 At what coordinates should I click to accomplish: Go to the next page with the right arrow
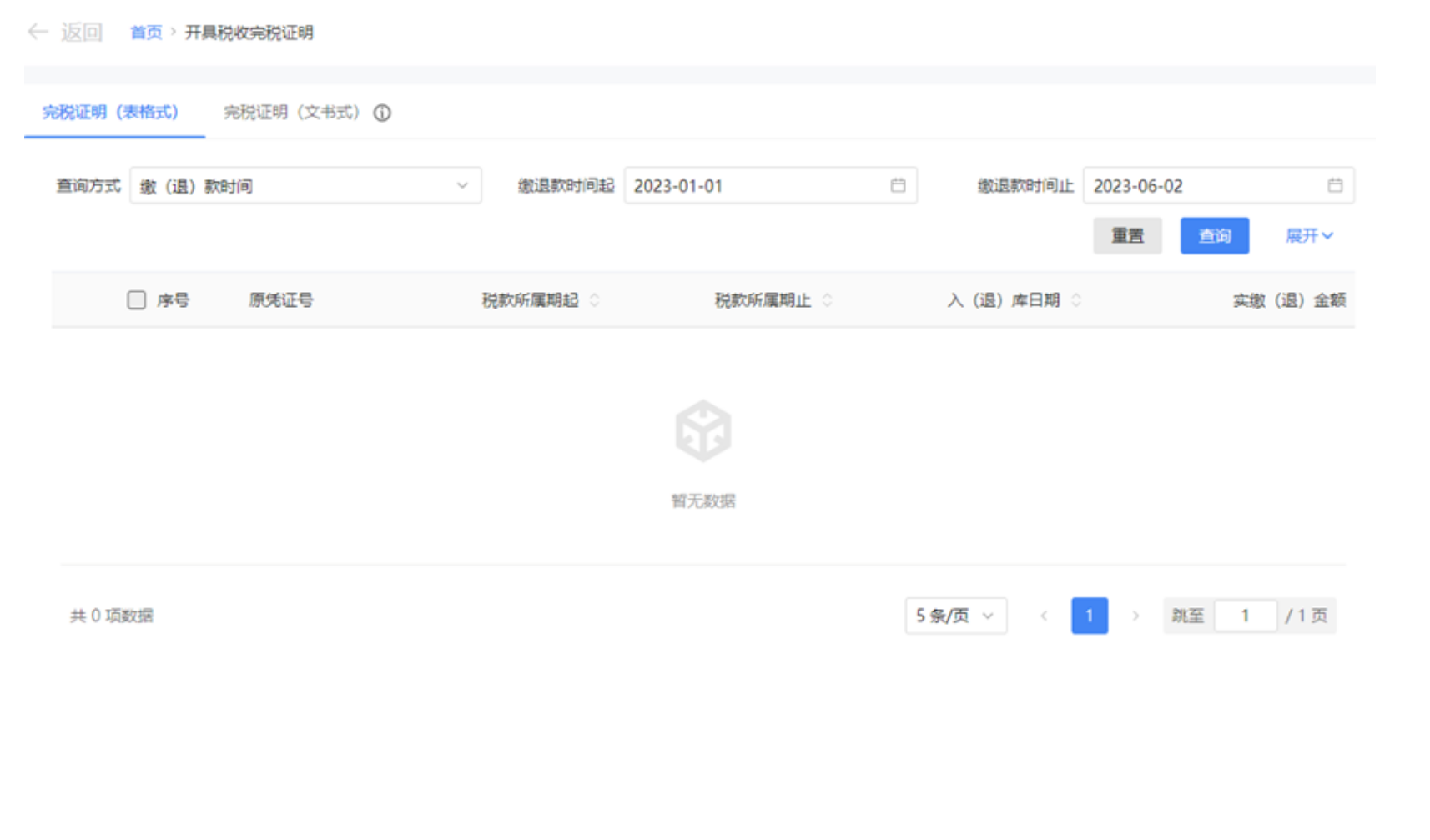(x=1136, y=616)
